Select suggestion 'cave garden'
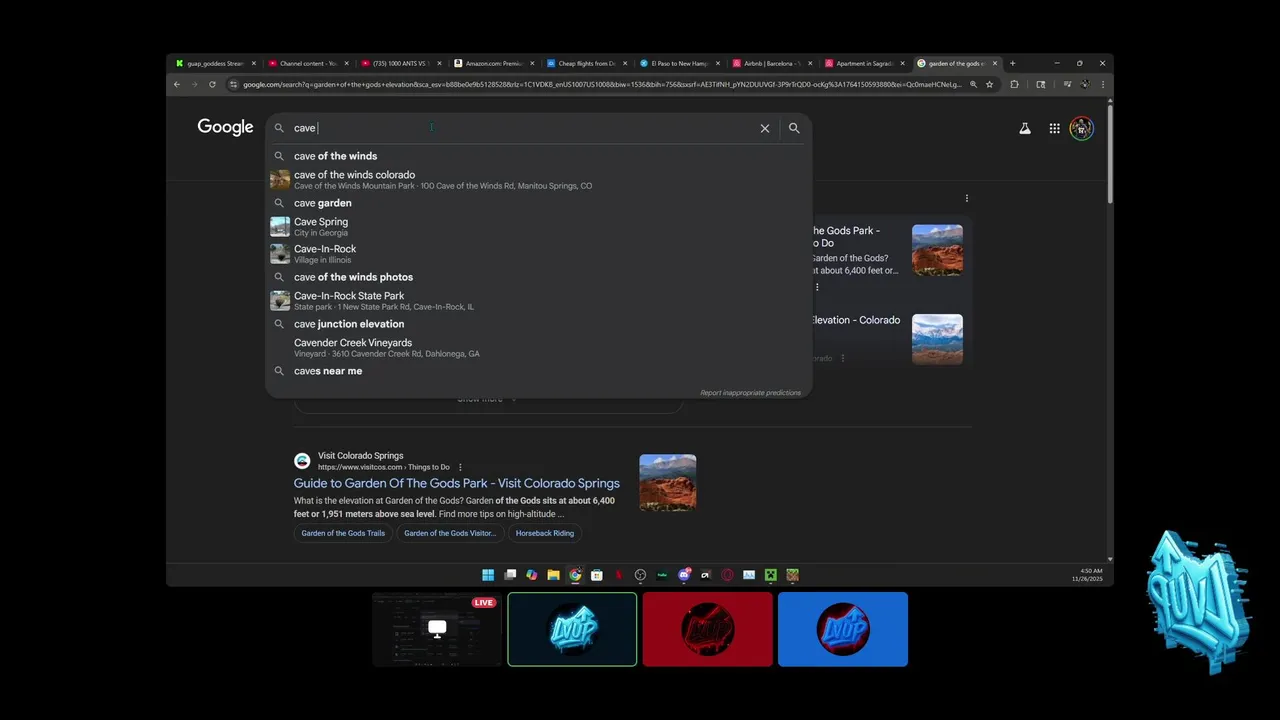Image resolution: width=1280 pixels, height=720 pixels. coord(538,203)
